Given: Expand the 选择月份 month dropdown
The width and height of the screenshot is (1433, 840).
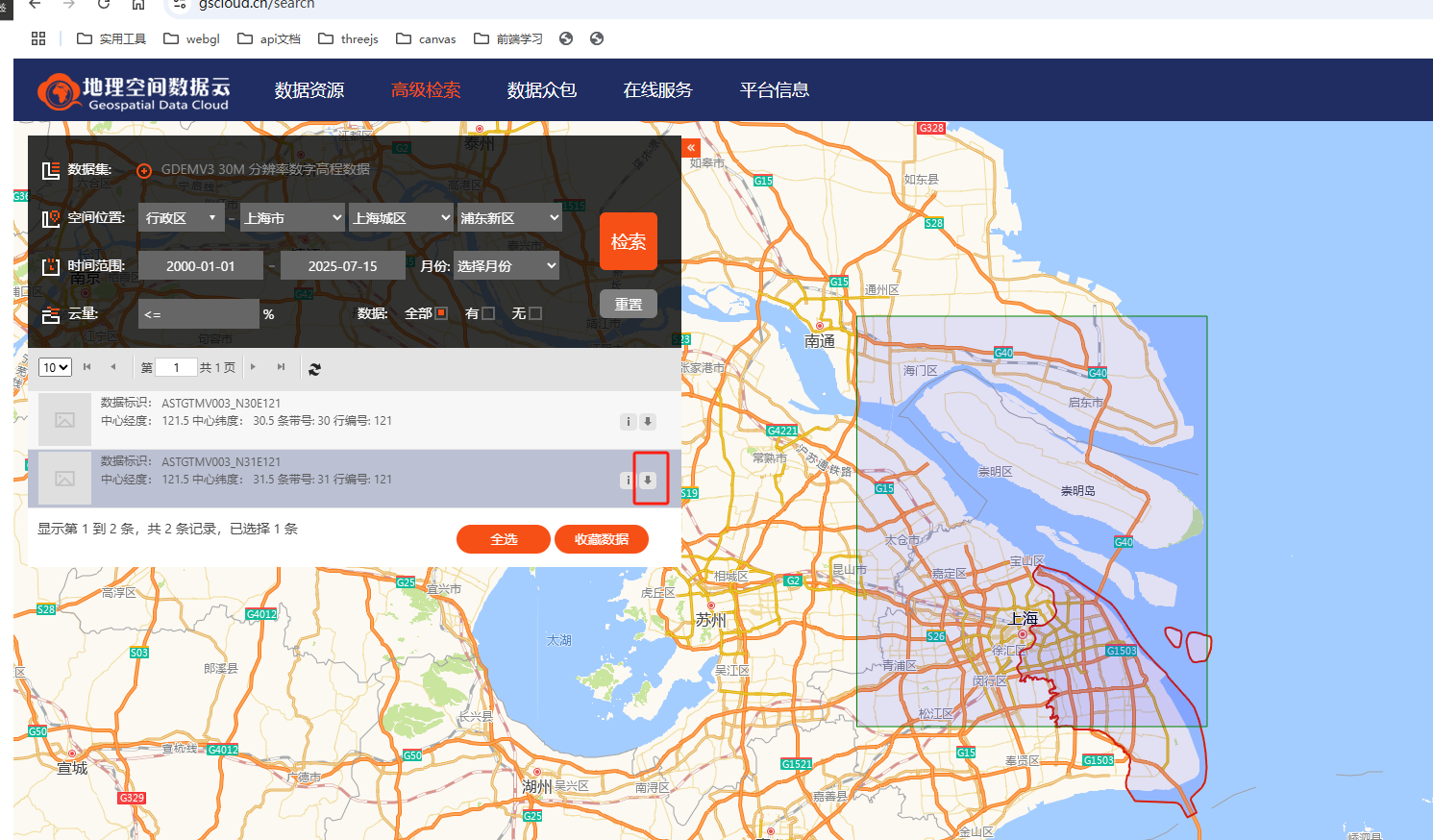Looking at the screenshot, I should click(x=506, y=266).
